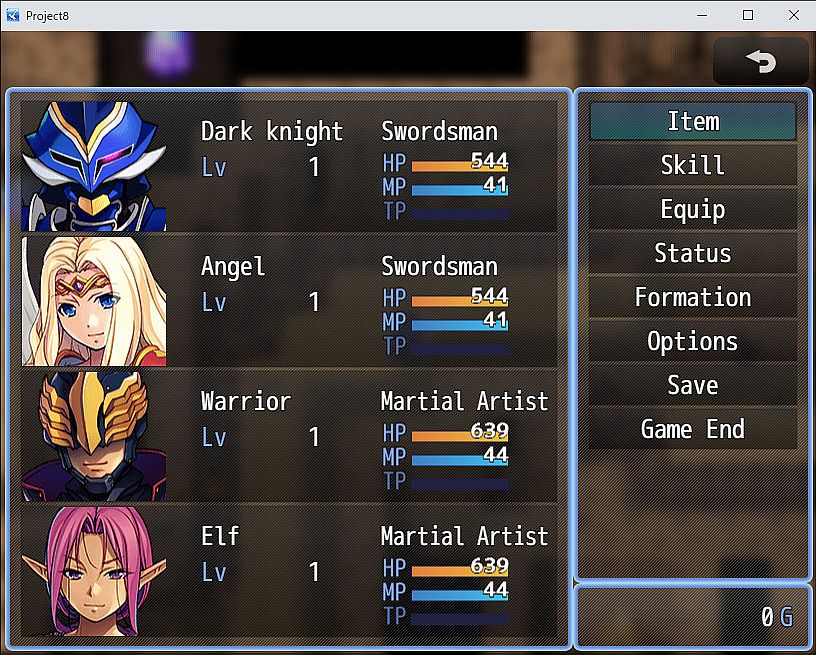816x655 pixels.
Task: Choose Equip from the command list
Action: pos(693,209)
